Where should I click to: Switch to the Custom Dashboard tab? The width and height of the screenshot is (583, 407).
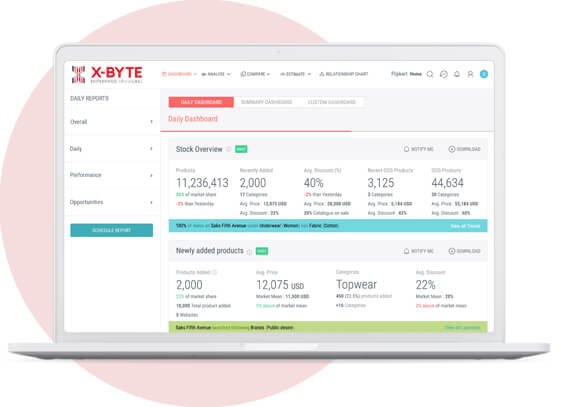point(332,102)
